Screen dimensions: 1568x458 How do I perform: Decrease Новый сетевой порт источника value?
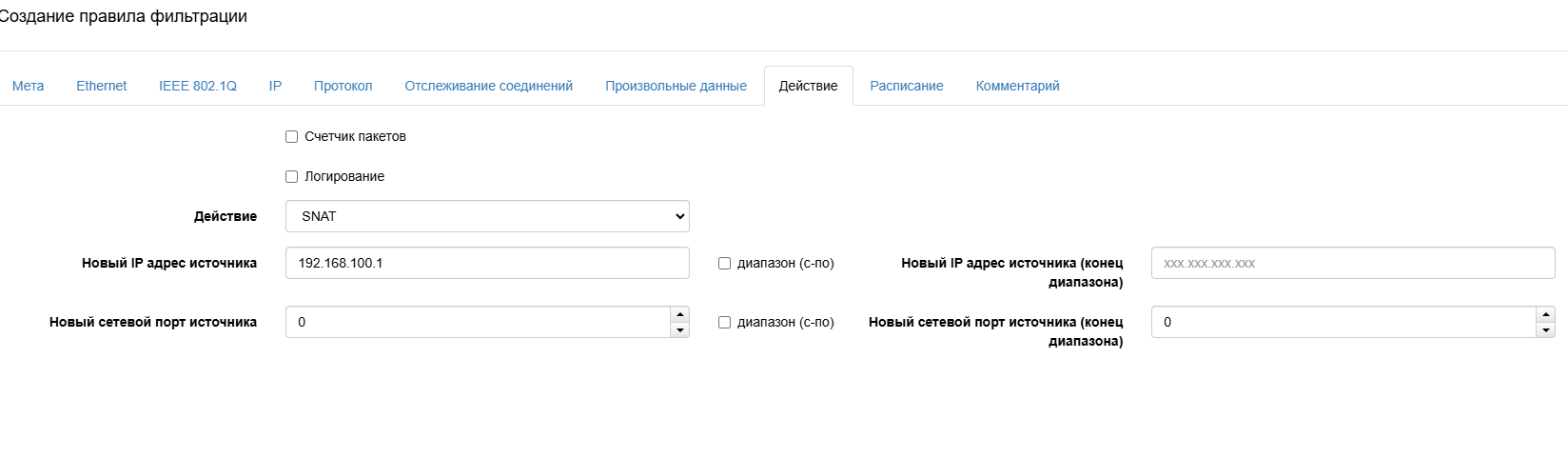pos(679,330)
